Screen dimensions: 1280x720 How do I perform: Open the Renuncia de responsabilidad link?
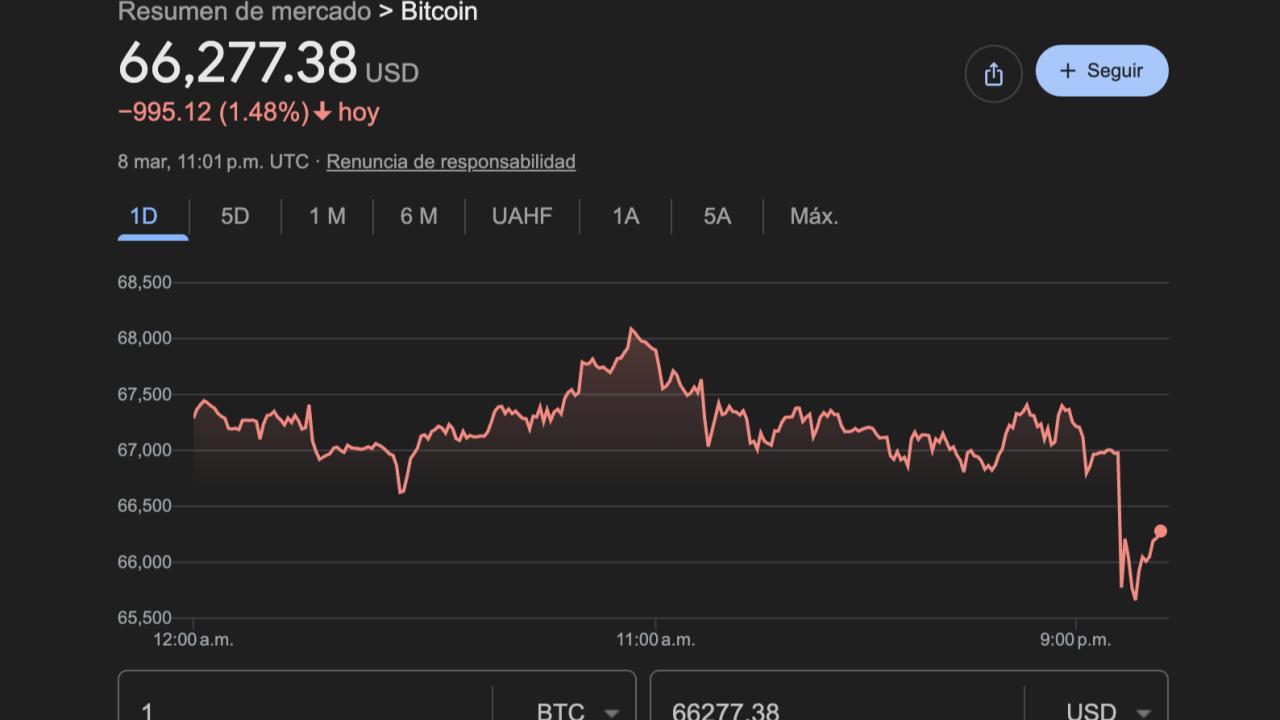click(x=450, y=161)
